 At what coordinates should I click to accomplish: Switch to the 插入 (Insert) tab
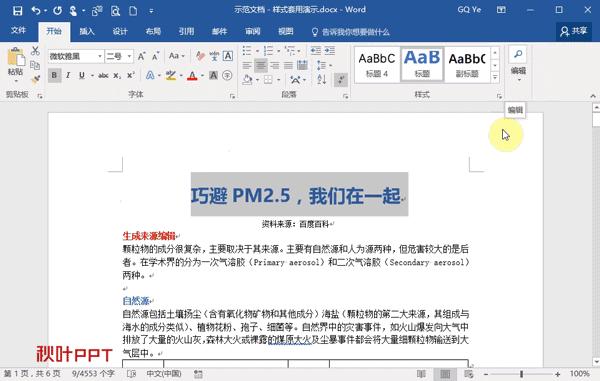coord(87,31)
